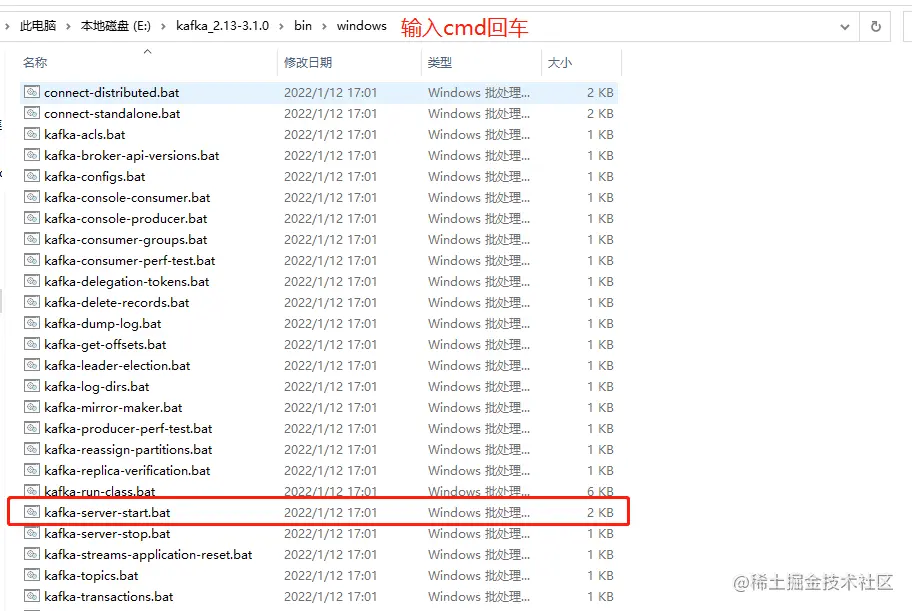Select the file name kafka-dump-log.bat
This screenshot has height=611, width=912.
pos(103,324)
